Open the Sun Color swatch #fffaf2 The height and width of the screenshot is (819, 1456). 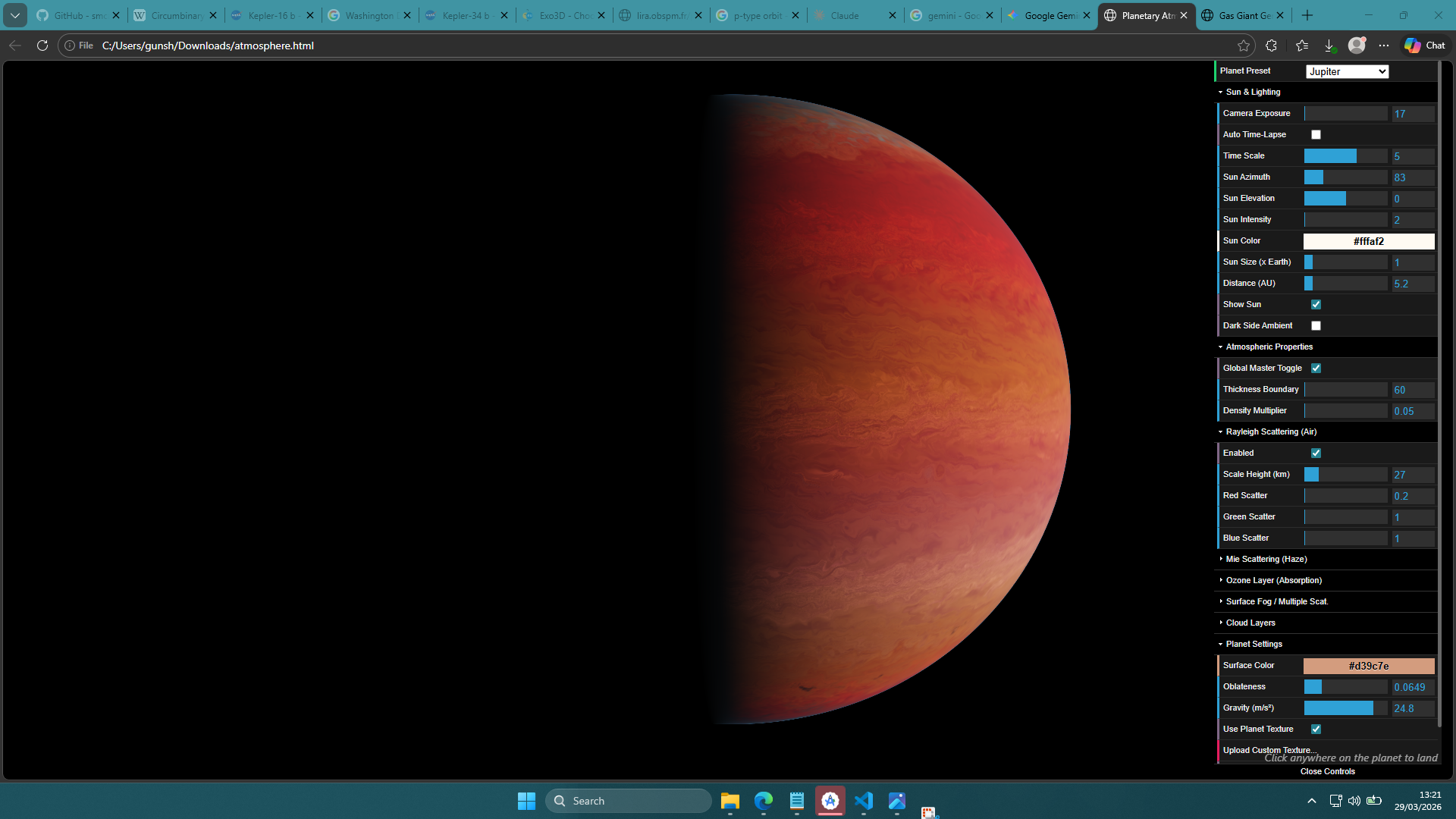tap(1368, 241)
